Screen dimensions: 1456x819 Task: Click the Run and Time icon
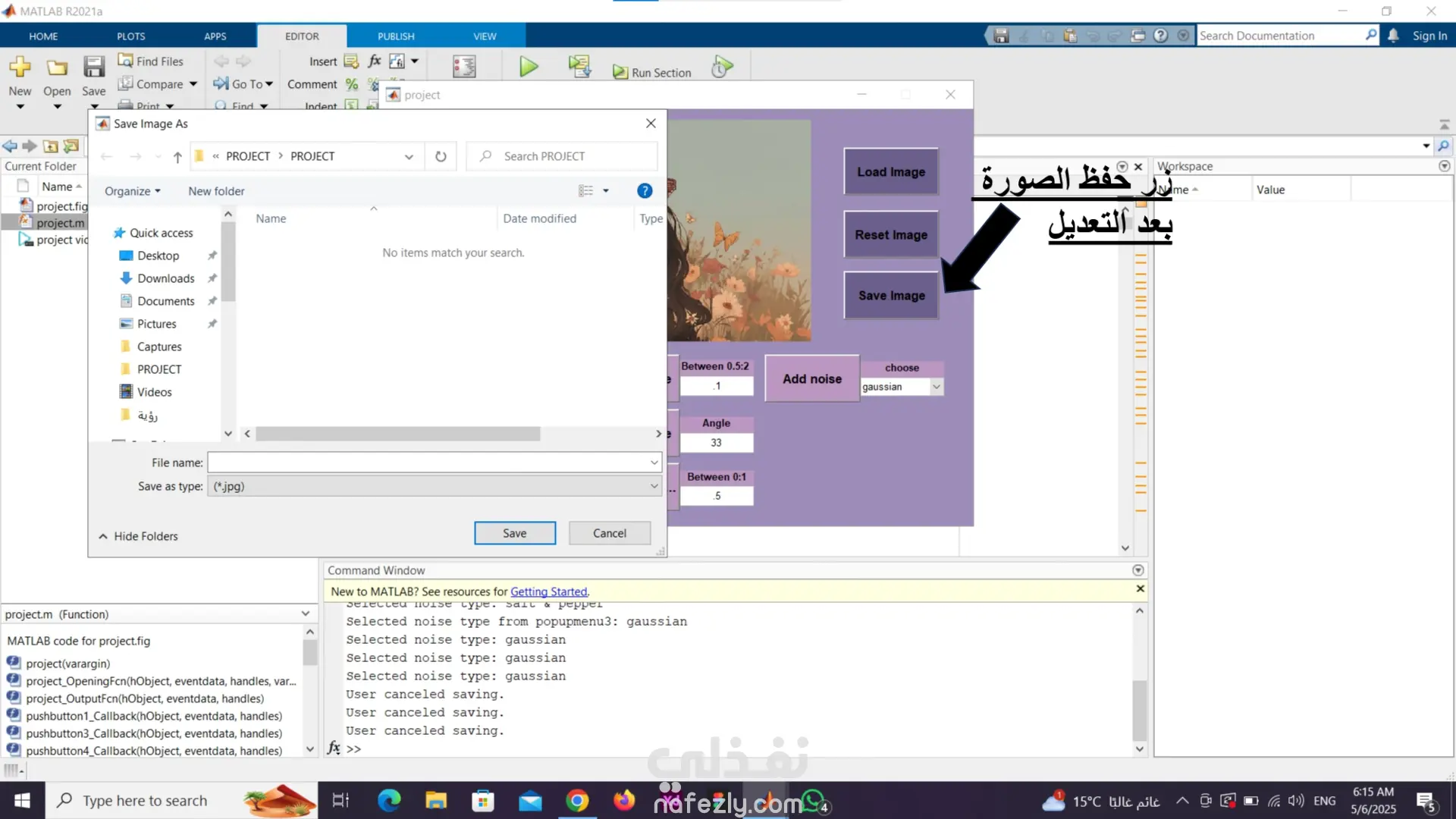722,67
